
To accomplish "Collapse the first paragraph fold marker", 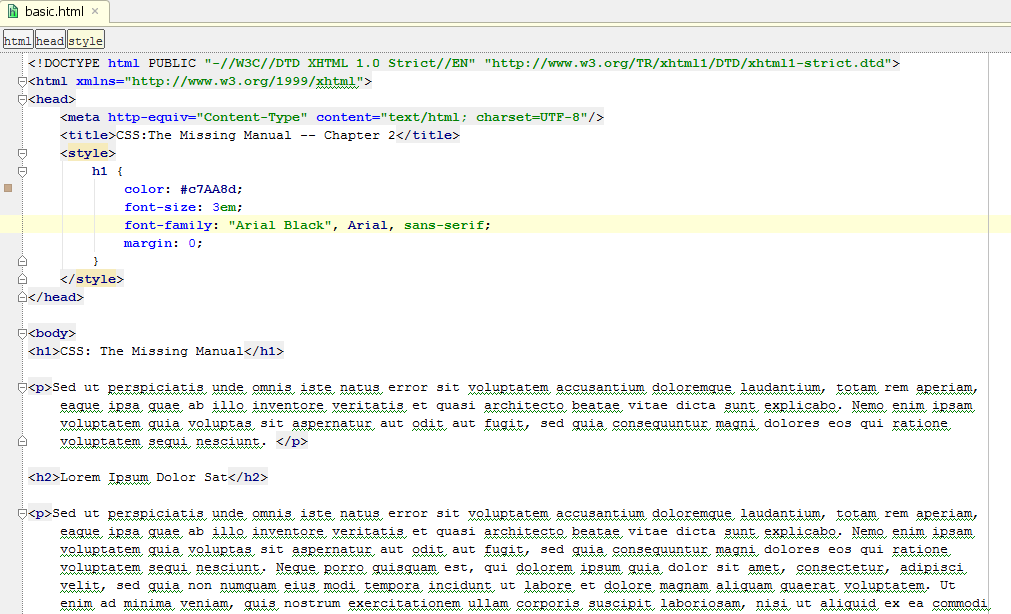I will [x=22, y=386].
